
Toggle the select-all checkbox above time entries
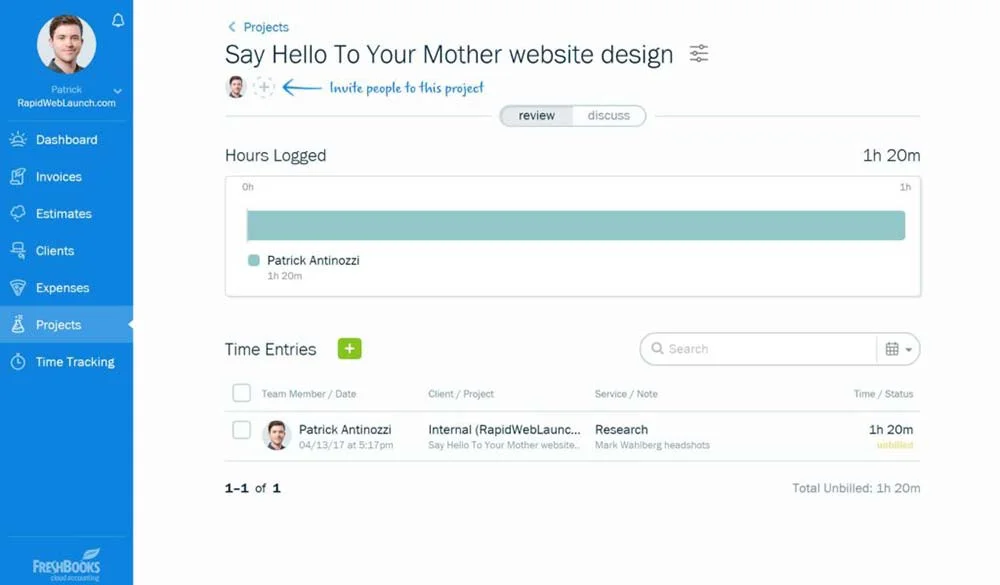(241, 393)
